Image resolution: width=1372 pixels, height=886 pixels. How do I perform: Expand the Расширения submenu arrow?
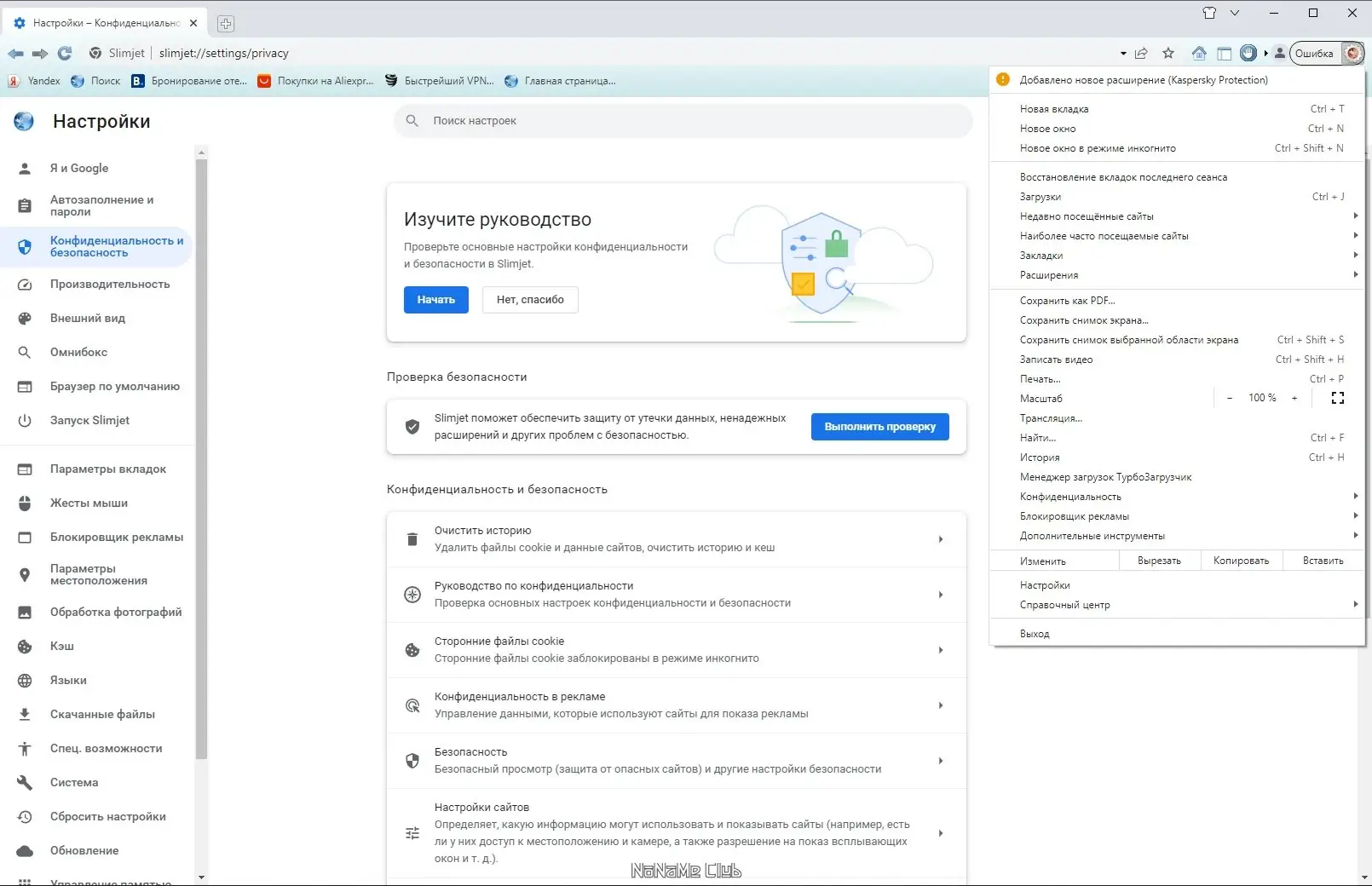[1355, 274]
